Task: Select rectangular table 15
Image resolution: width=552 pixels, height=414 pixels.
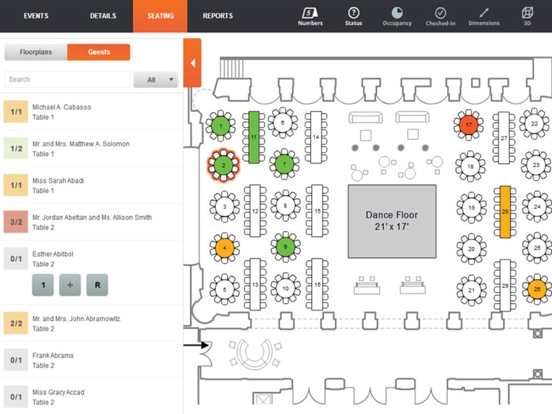Action: click(318, 211)
